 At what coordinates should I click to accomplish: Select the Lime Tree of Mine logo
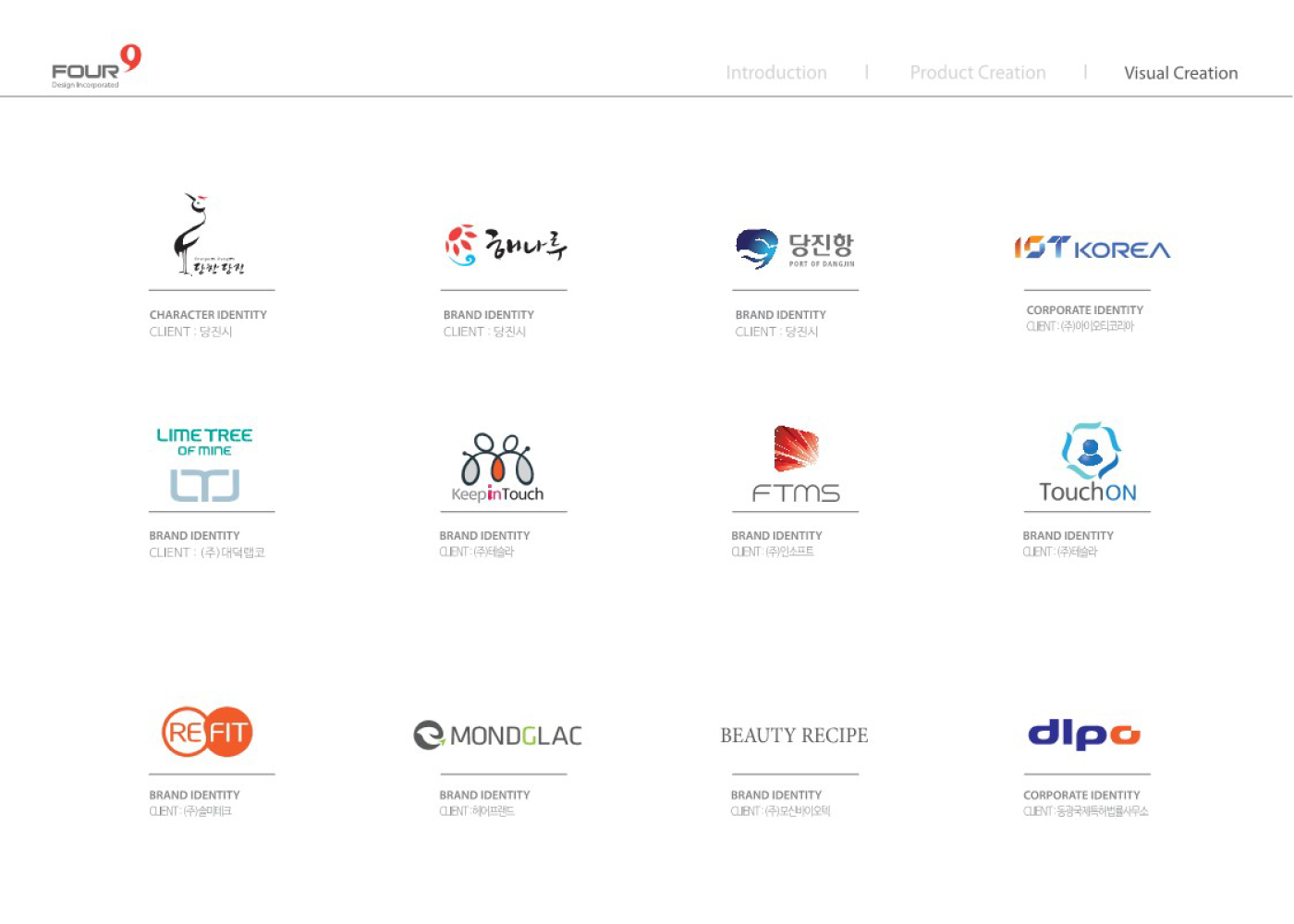click(204, 464)
